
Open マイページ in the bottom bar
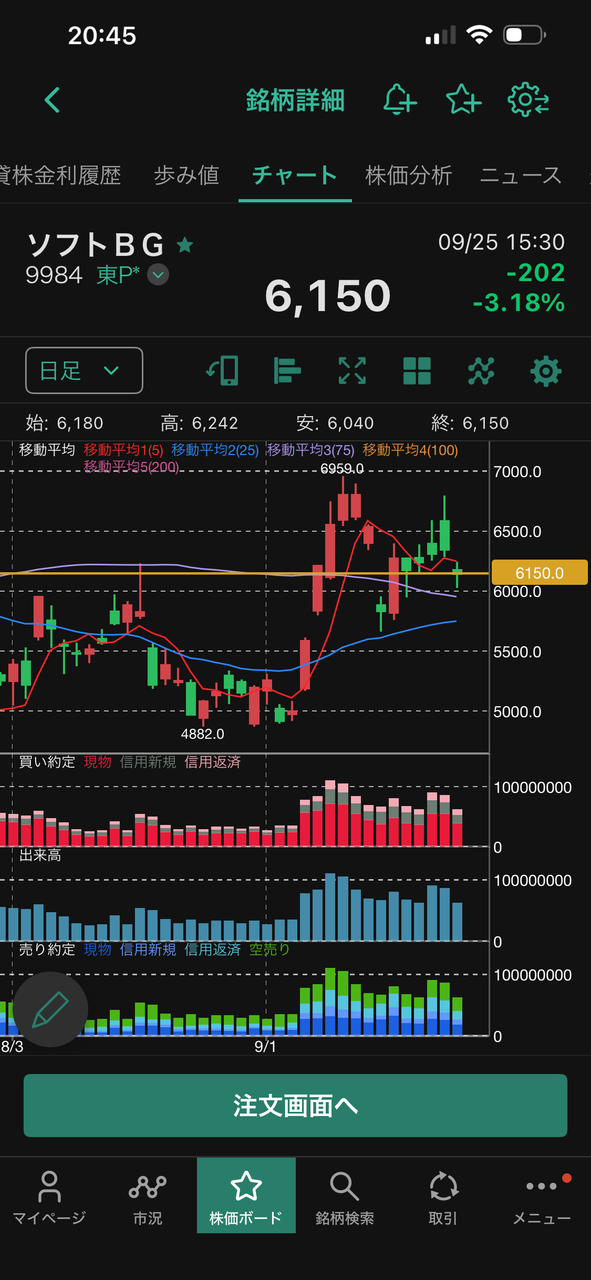click(x=49, y=1195)
